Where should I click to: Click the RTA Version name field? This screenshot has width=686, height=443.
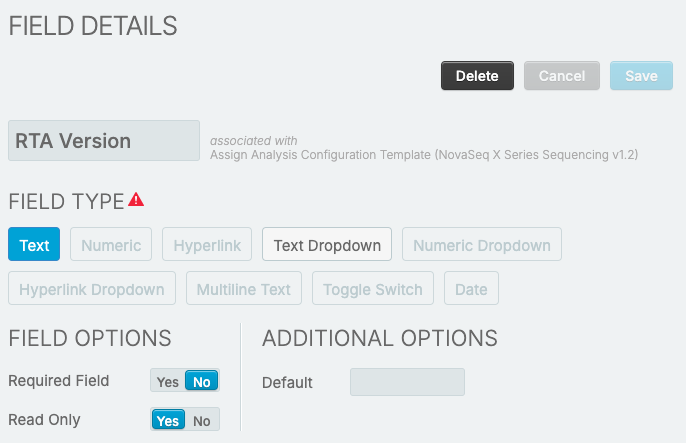pos(104,141)
